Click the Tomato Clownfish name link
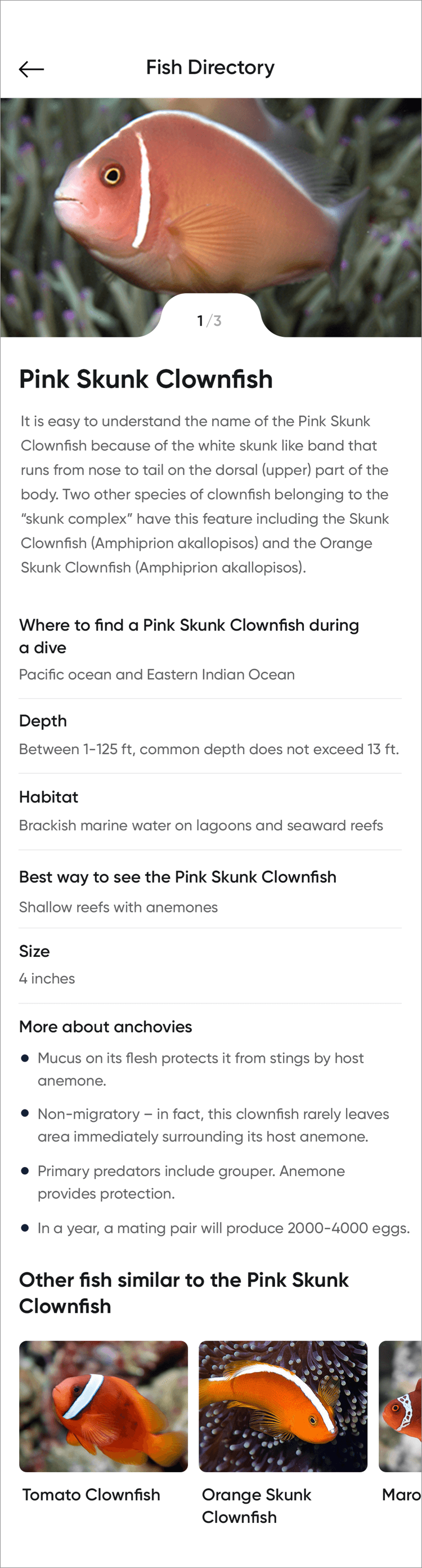This screenshot has height=1568, width=422. (91, 1494)
